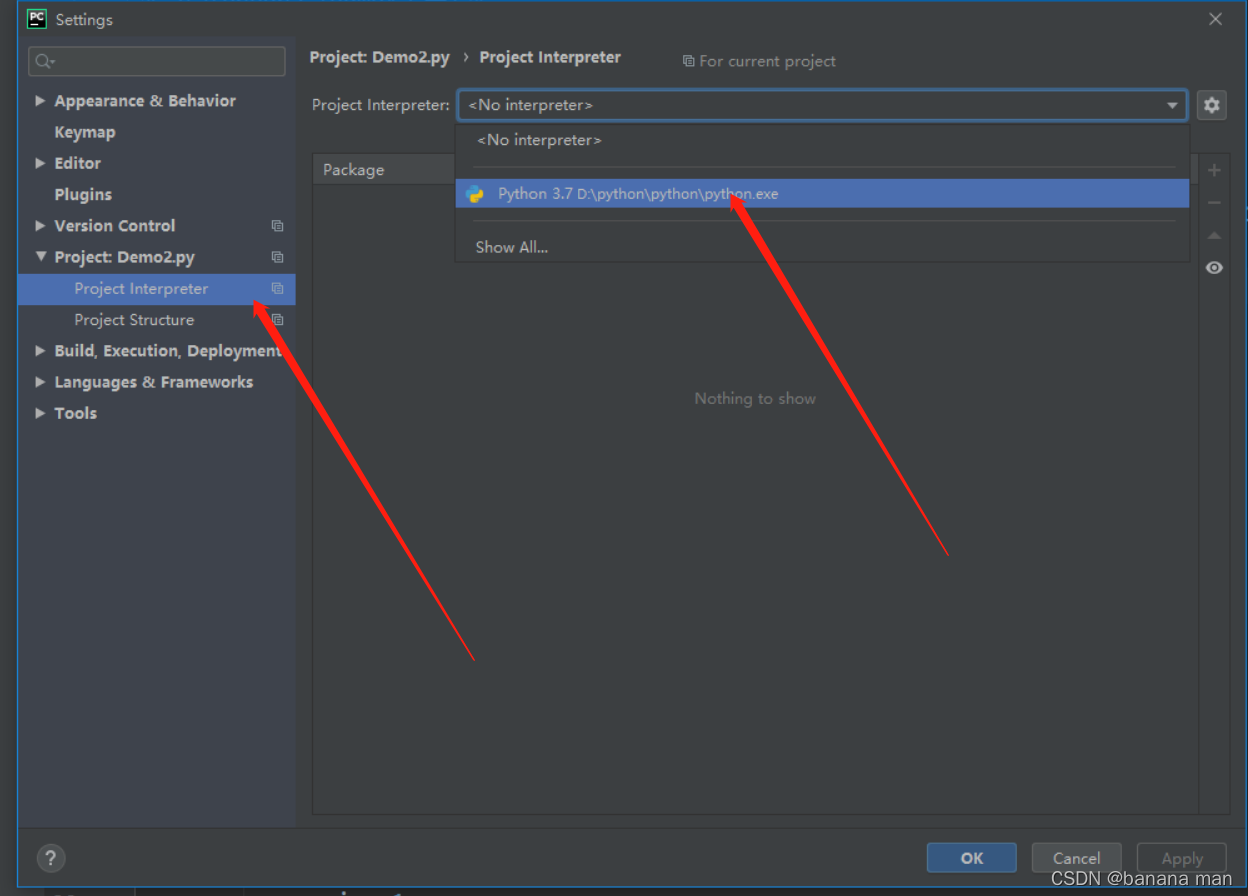Expand the Version Control section
The width and height of the screenshot is (1248, 896).
click(x=40, y=226)
